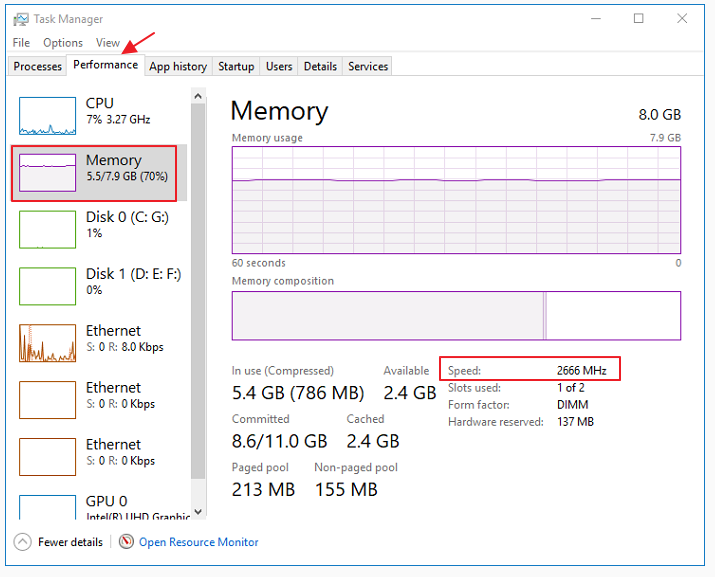Screen dimensions: 715x577
Task: Select the Disk 1 (D: E: F:) graph thumbnail
Action: point(47,286)
